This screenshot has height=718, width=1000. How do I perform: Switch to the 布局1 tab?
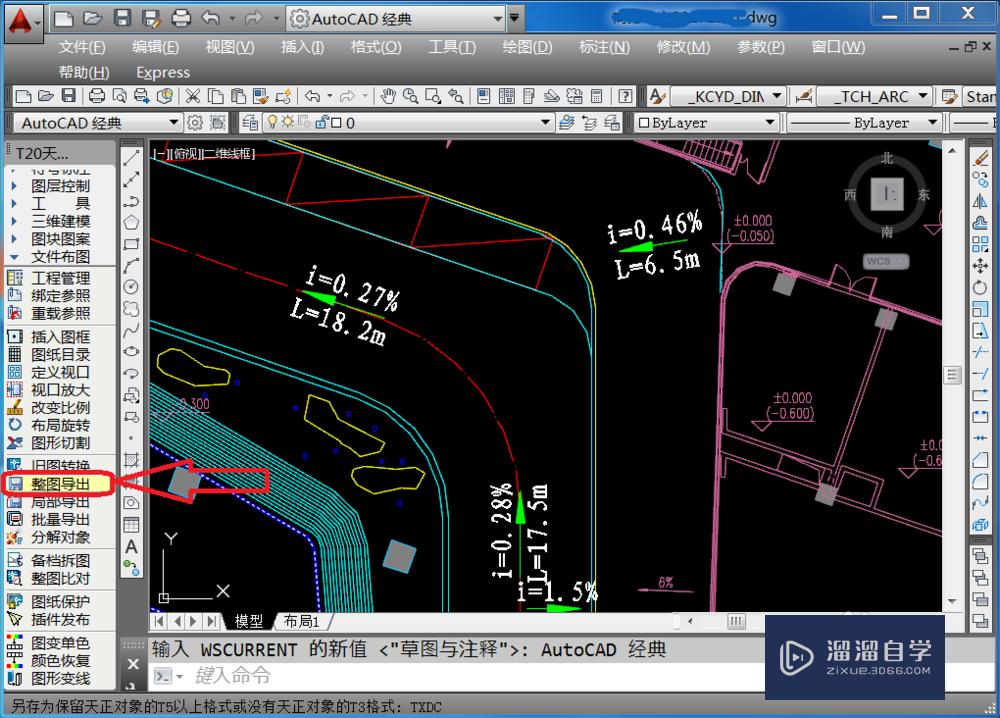pyautogui.click(x=302, y=620)
